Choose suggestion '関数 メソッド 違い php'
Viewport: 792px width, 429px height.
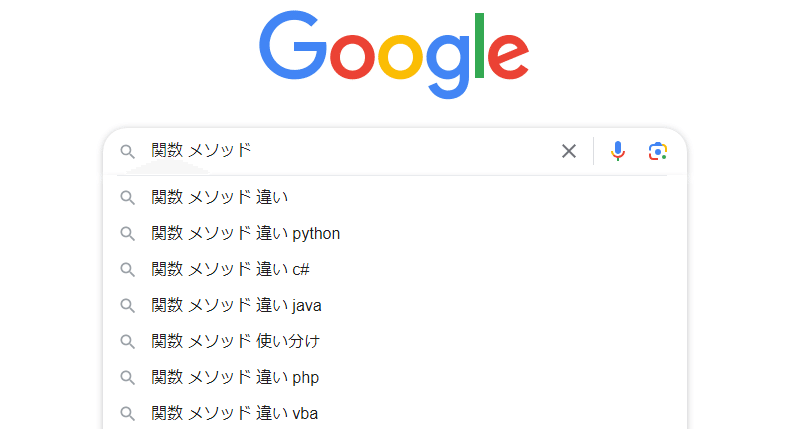[394, 377]
